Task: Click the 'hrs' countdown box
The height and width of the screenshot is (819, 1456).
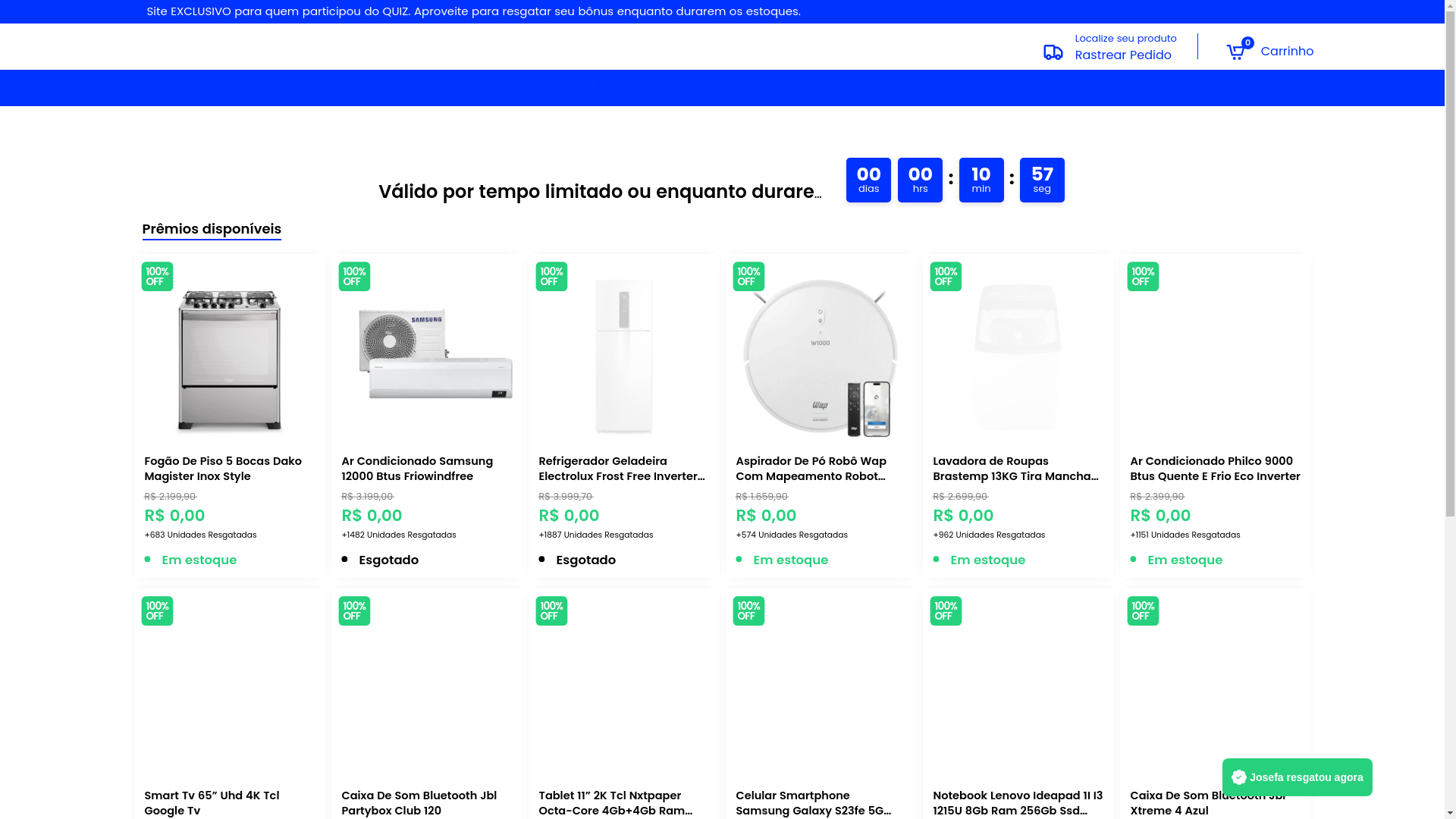Action: pos(920,180)
